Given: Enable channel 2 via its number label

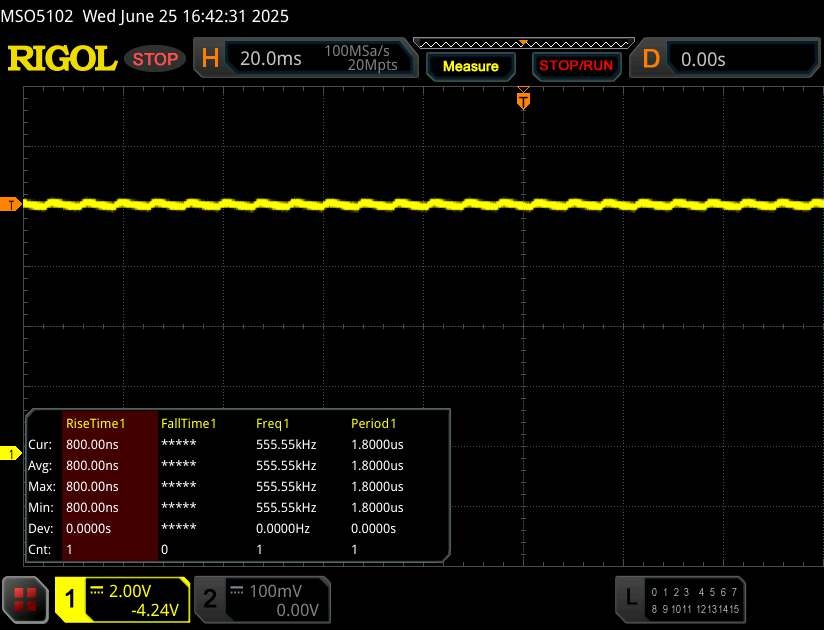Looking at the screenshot, I should click(x=210, y=599).
